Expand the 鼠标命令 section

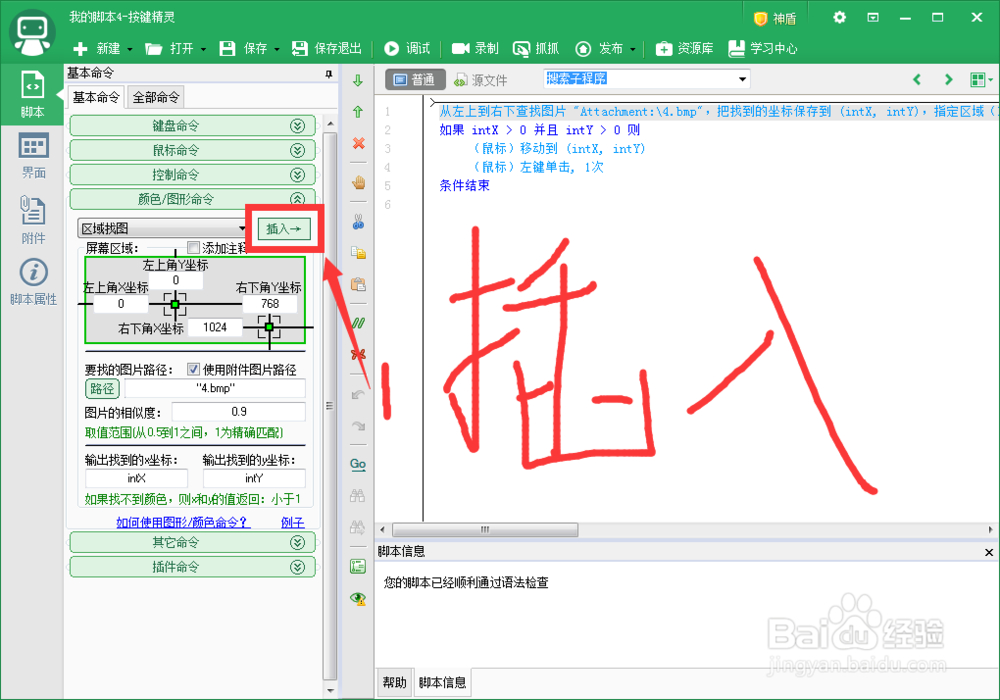point(193,150)
